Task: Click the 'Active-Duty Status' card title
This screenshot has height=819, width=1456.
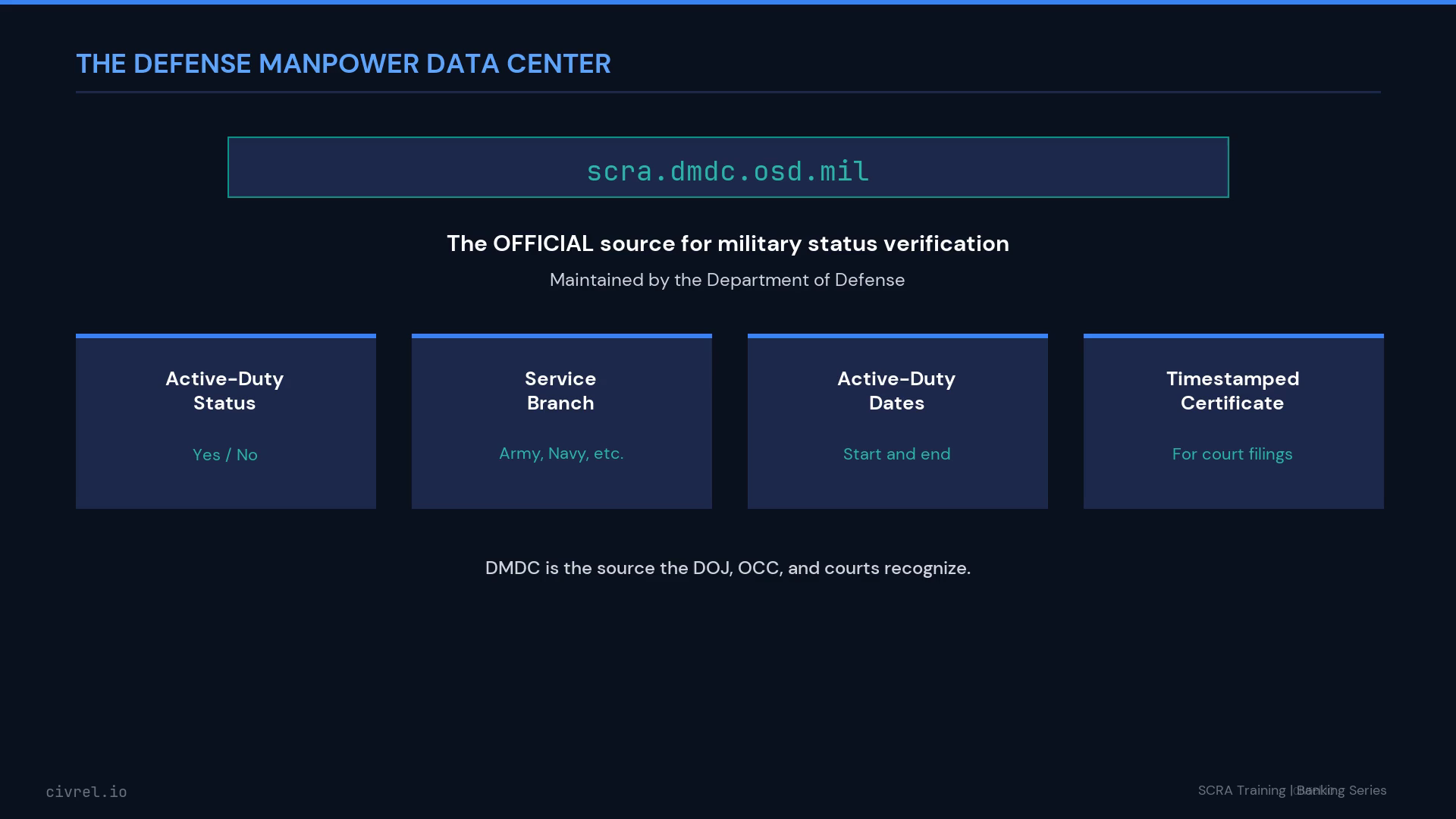Action: [x=224, y=391]
